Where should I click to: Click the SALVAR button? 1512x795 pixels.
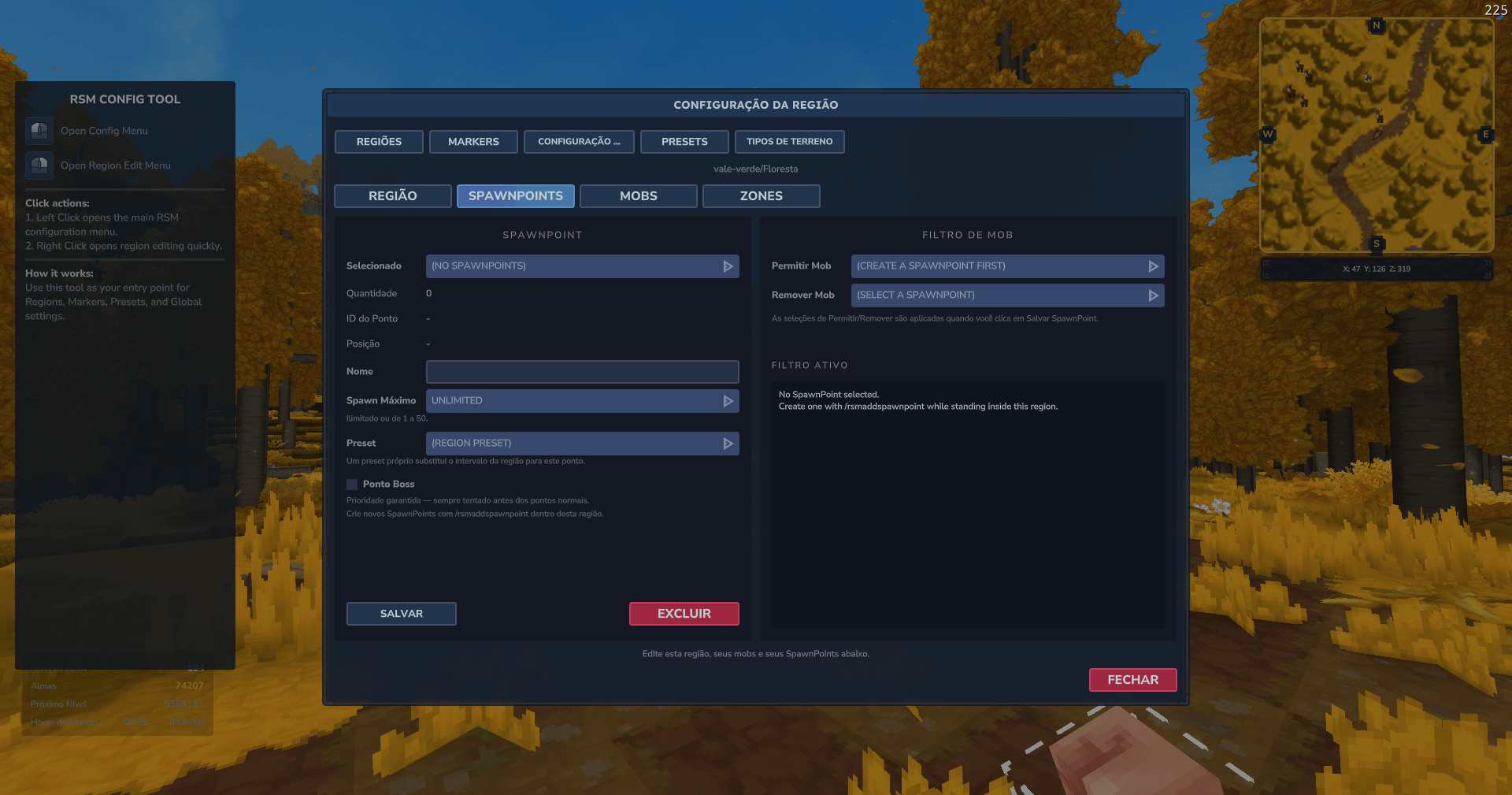coord(402,614)
